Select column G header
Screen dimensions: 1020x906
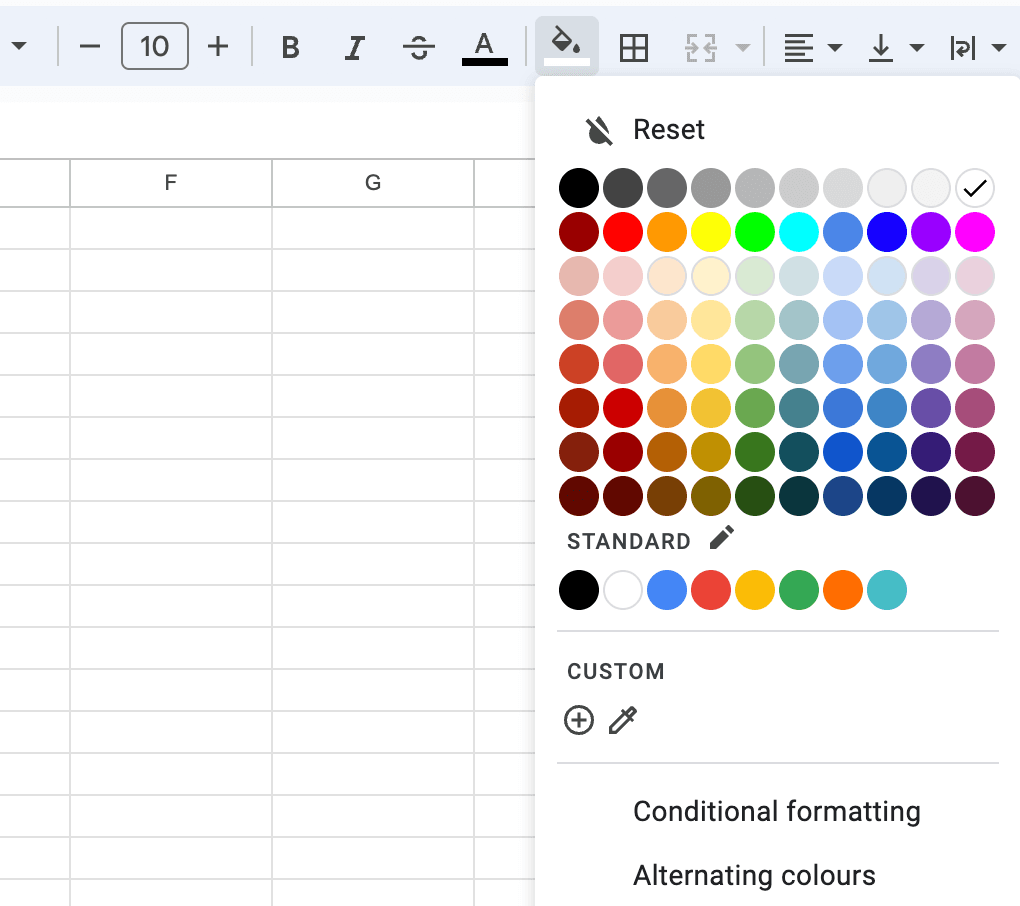pyautogui.click(x=372, y=182)
